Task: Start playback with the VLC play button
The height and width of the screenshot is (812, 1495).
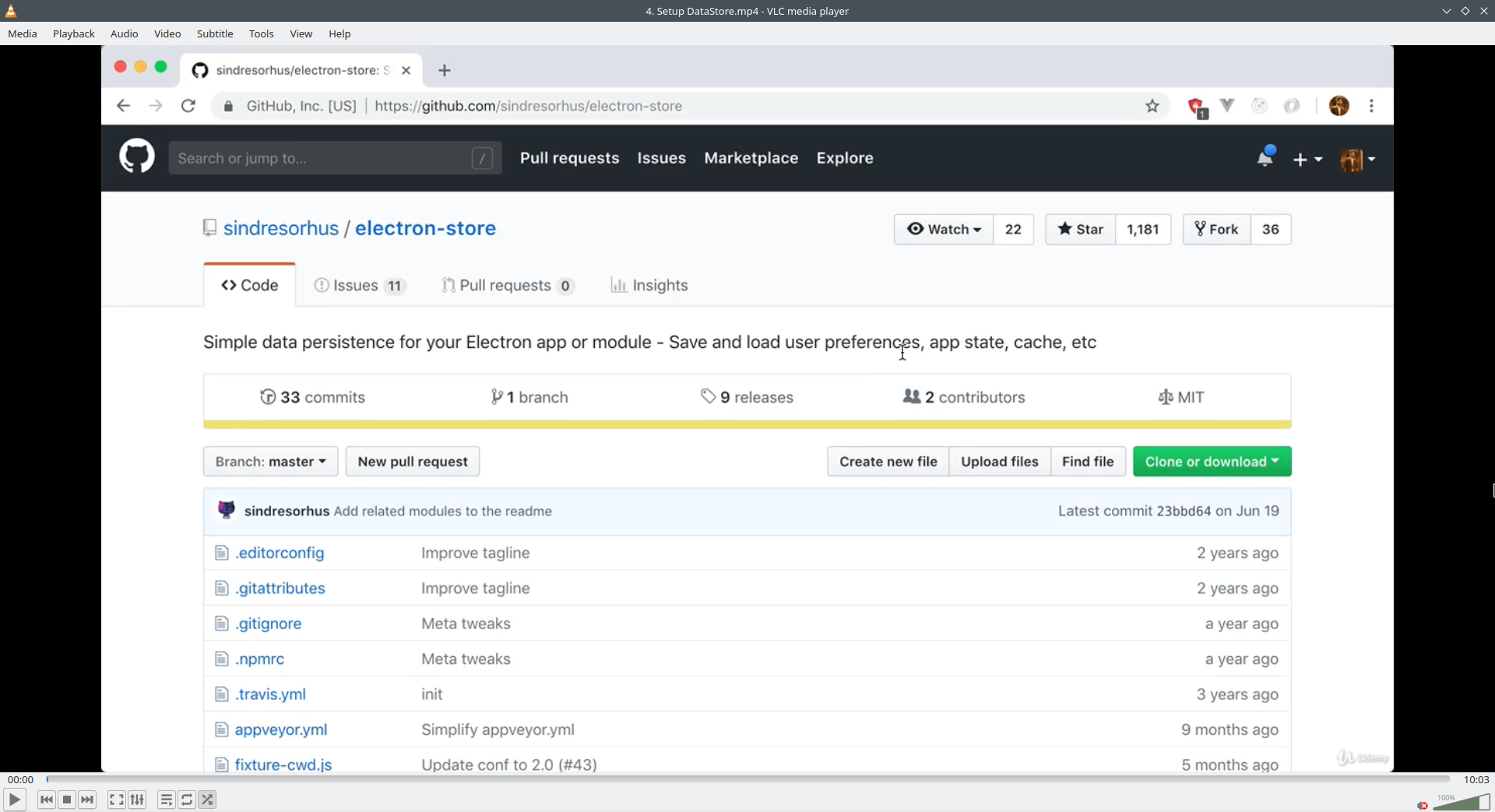Action: pyautogui.click(x=14, y=800)
